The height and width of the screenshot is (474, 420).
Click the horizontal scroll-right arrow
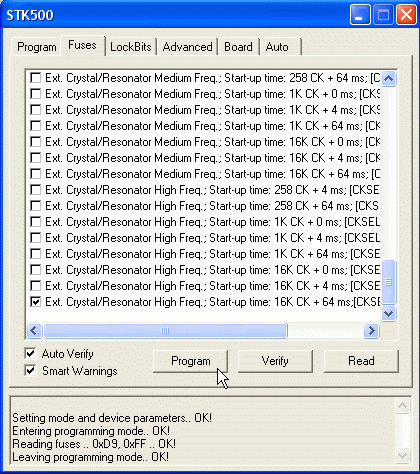point(371,330)
